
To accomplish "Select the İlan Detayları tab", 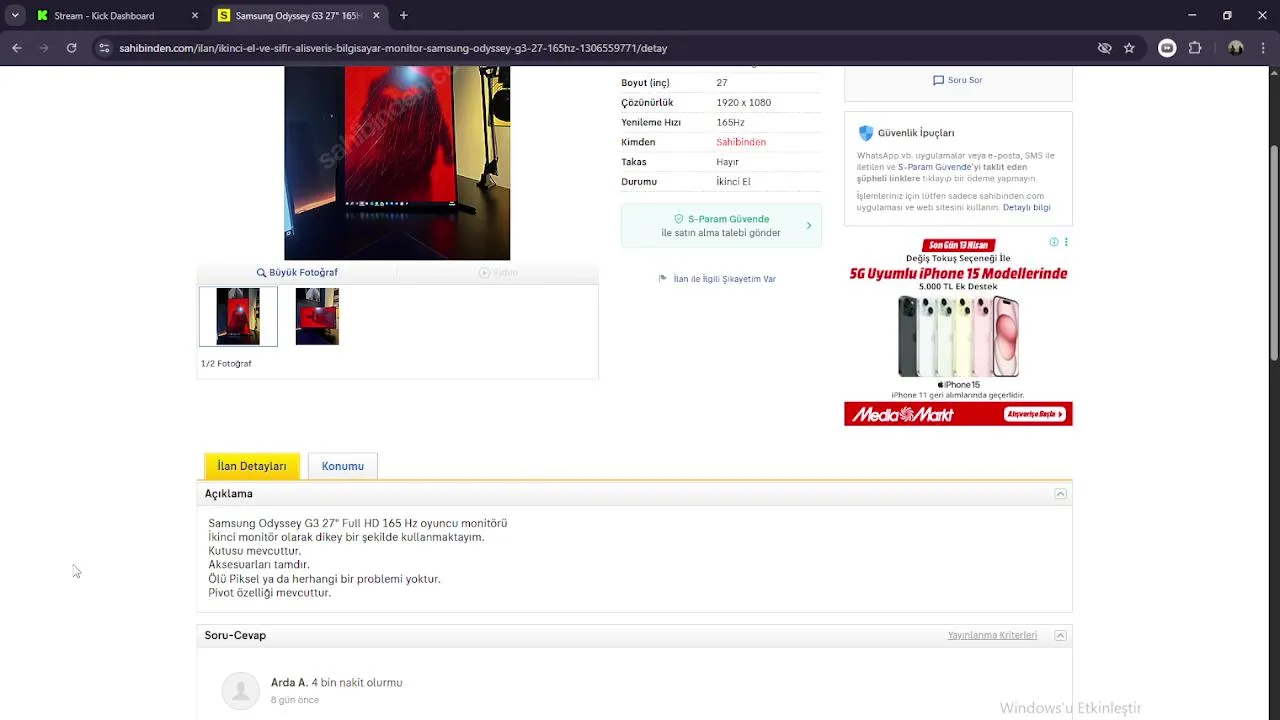I will tap(252, 466).
